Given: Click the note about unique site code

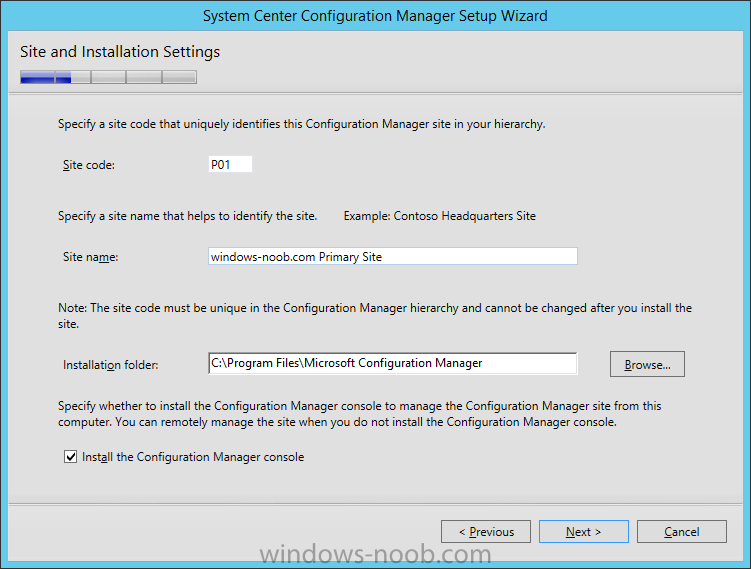Looking at the screenshot, I should (x=375, y=316).
